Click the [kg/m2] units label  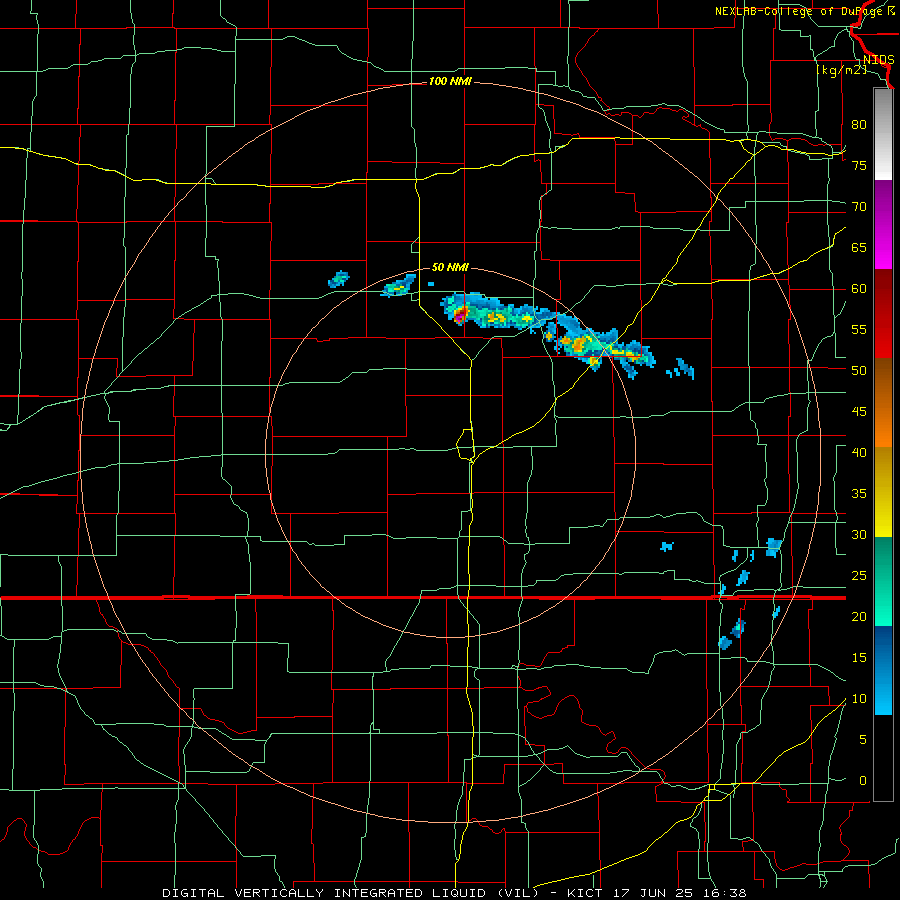[x=842, y=70]
